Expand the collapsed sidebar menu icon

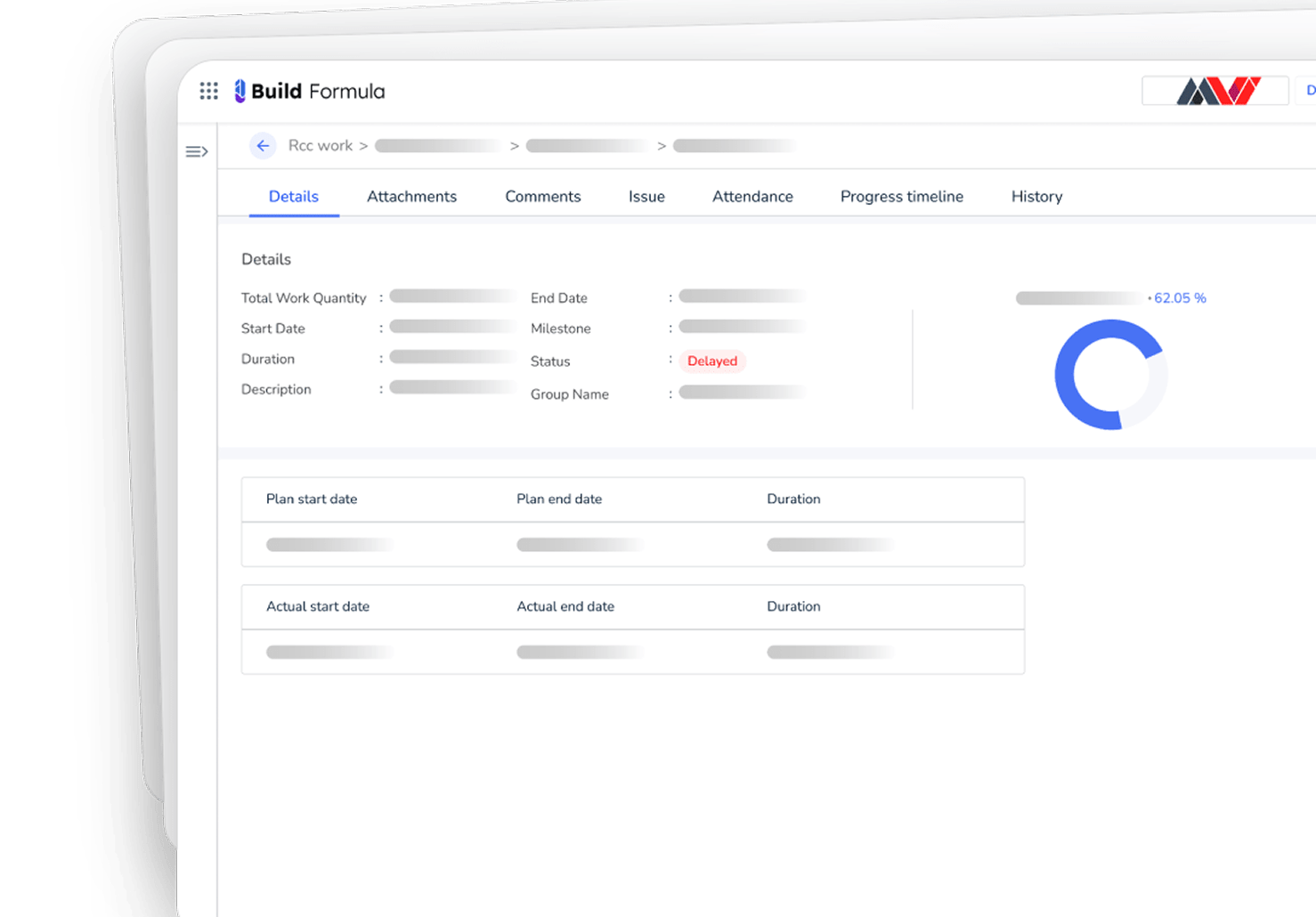pyautogui.click(x=197, y=152)
